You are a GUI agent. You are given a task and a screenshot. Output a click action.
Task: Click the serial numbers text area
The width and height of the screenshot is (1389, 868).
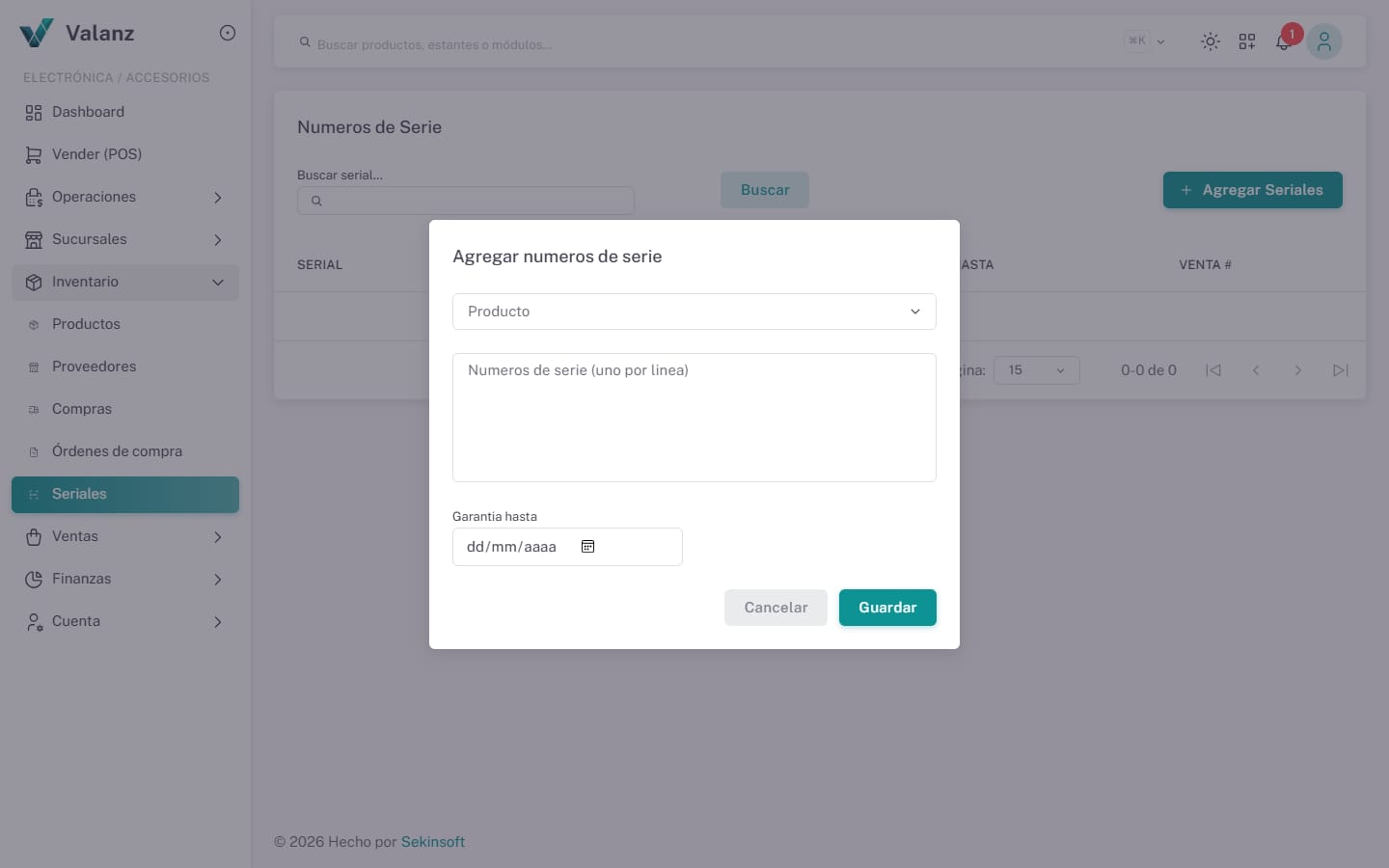click(x=694, y=418)
